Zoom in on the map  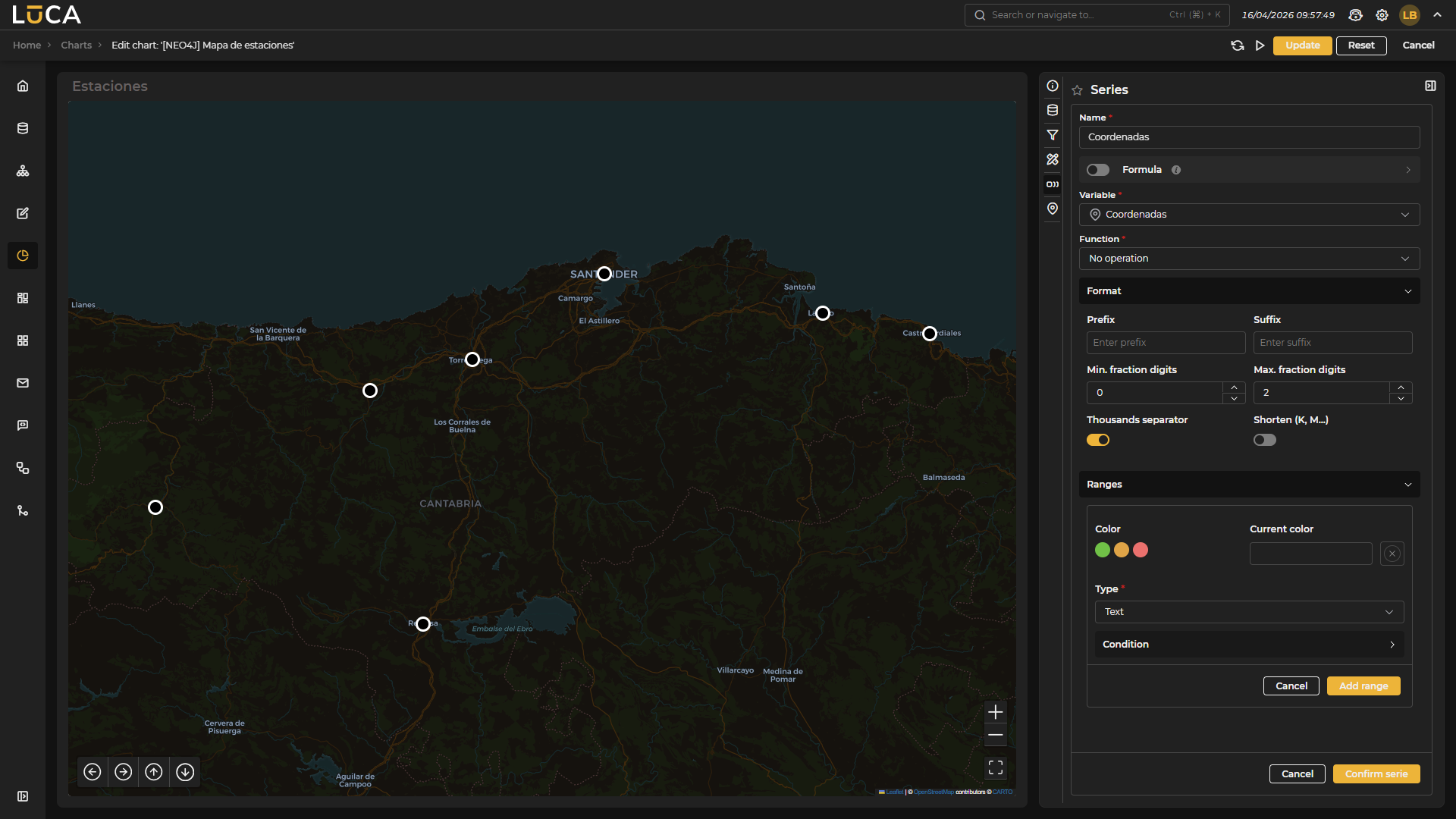coord(996,712)
